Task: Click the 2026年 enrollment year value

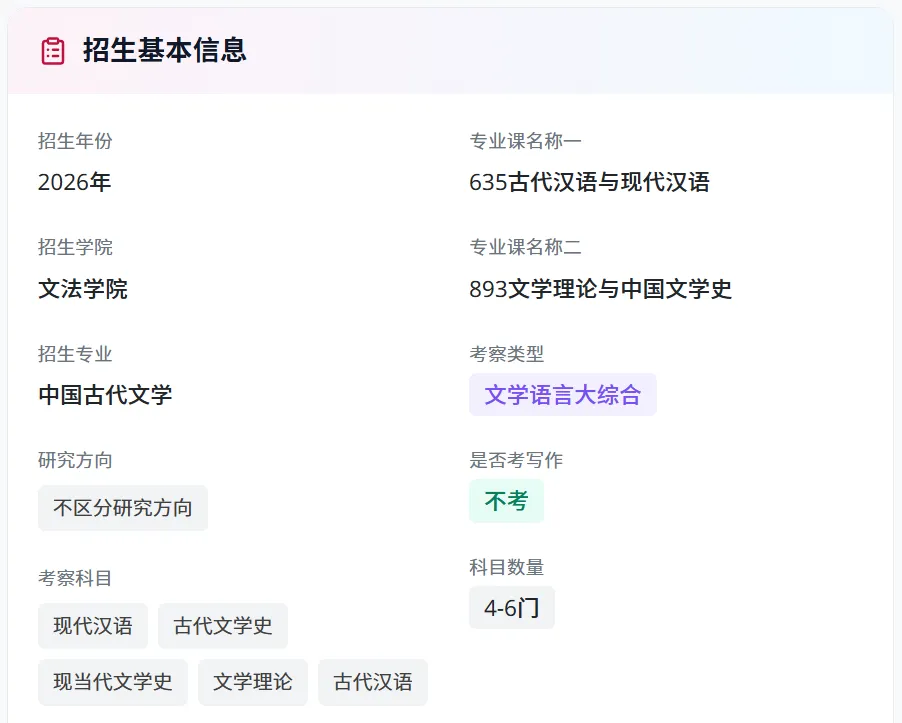Action: pos(74,182)
